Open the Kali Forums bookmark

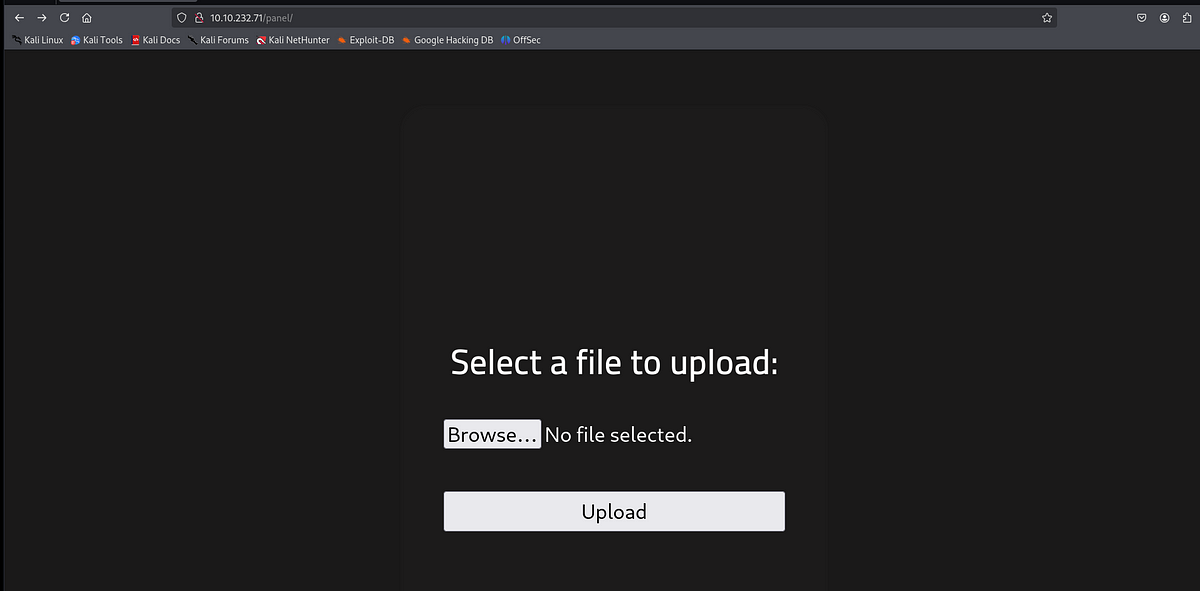point(218,40)
